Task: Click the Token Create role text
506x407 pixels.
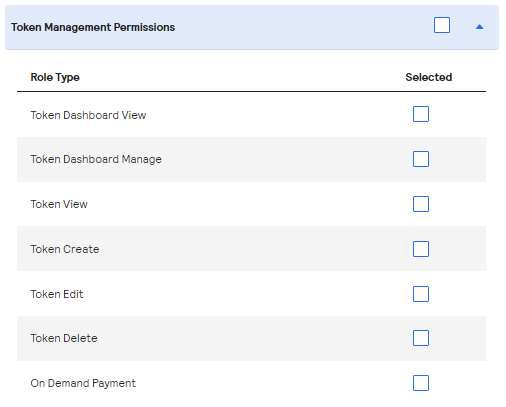Action: 65,249
